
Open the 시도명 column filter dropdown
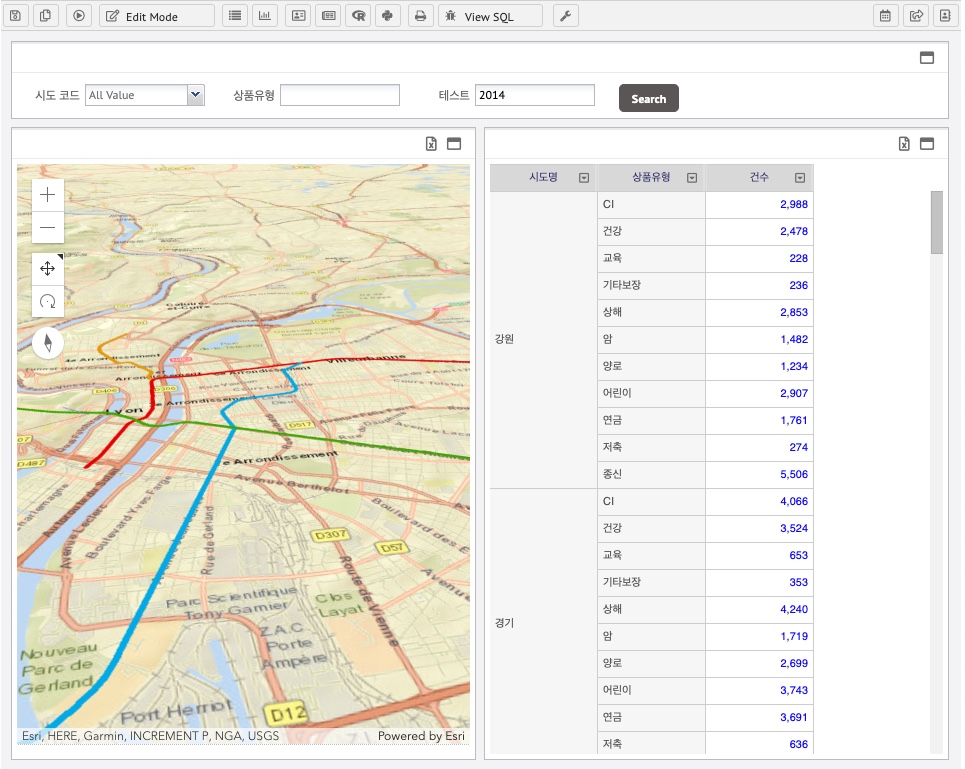[x=584, y=178]
